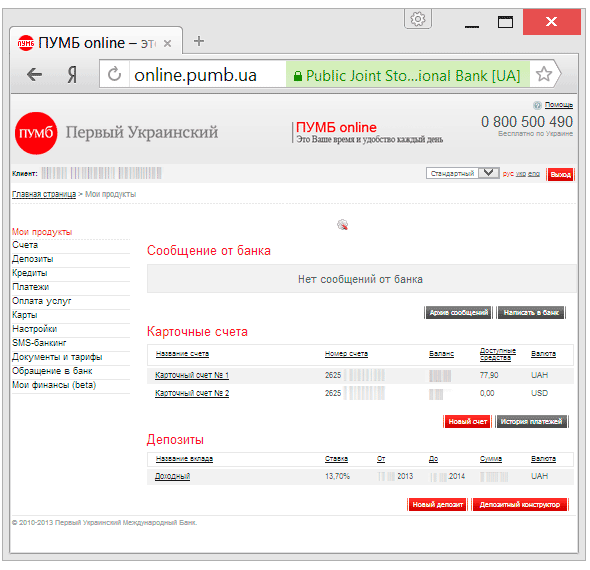Open Документы и тарифы in sidebar

[57, 357]
